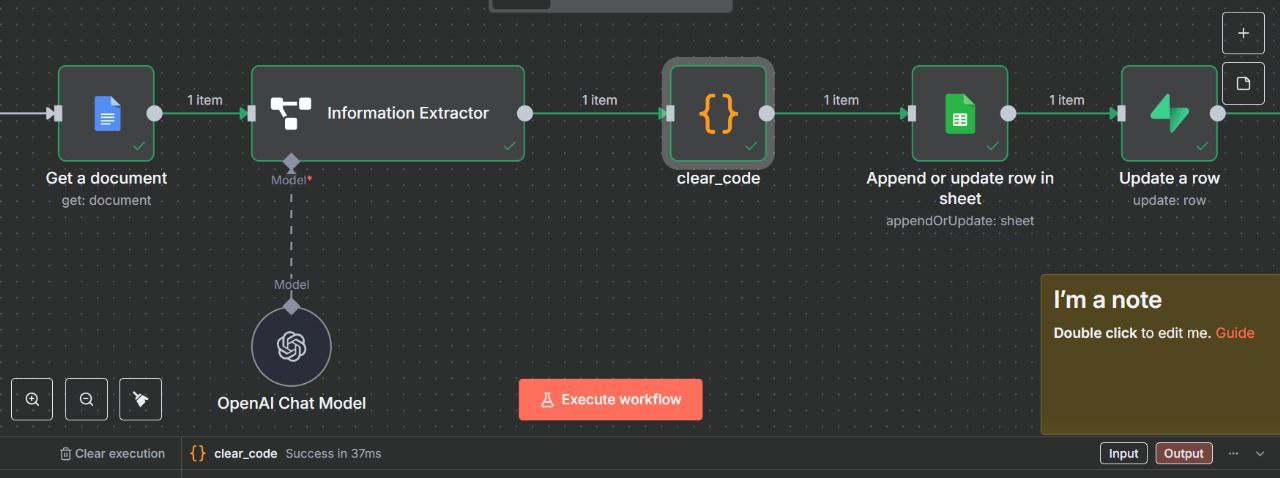Click the Model connector diamond on Information Extractor
Screen dimensions: 1280x478
[x=291, y=162]
